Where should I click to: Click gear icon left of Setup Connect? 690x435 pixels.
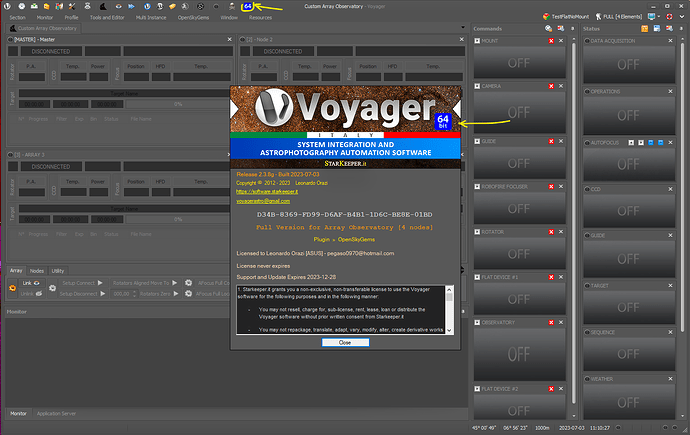click(52, 288)
